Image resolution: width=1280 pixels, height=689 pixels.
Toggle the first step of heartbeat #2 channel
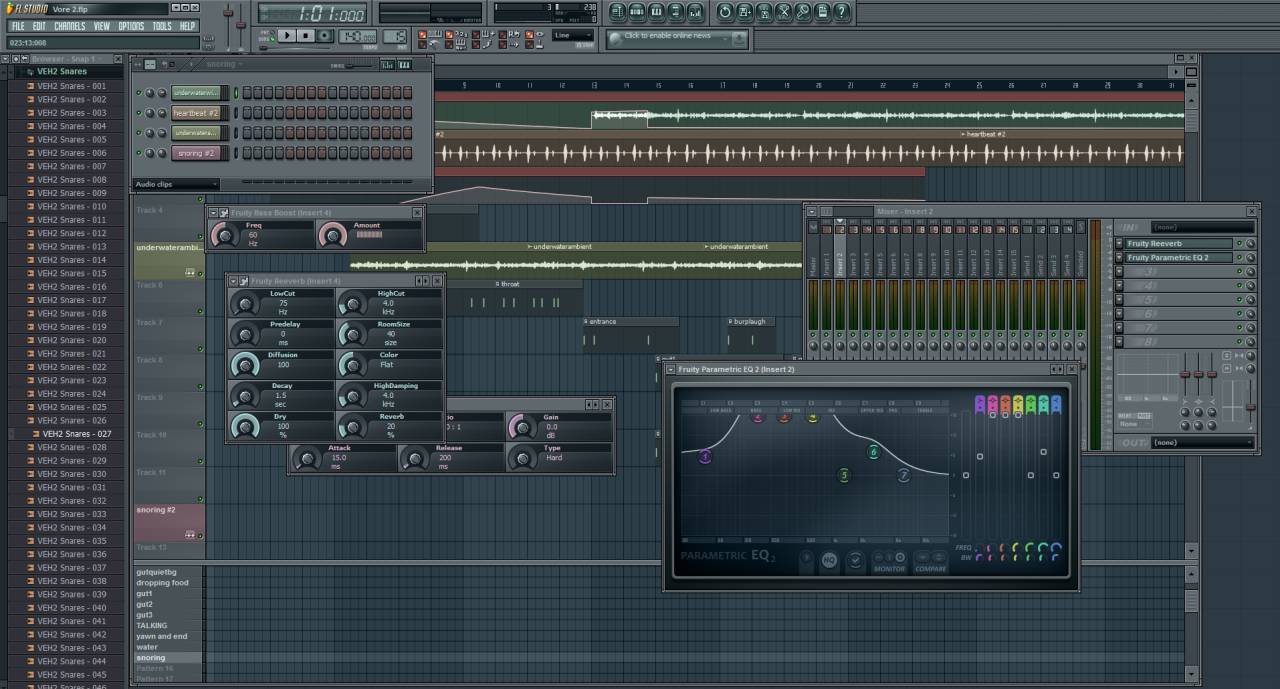tap(246, 113)
